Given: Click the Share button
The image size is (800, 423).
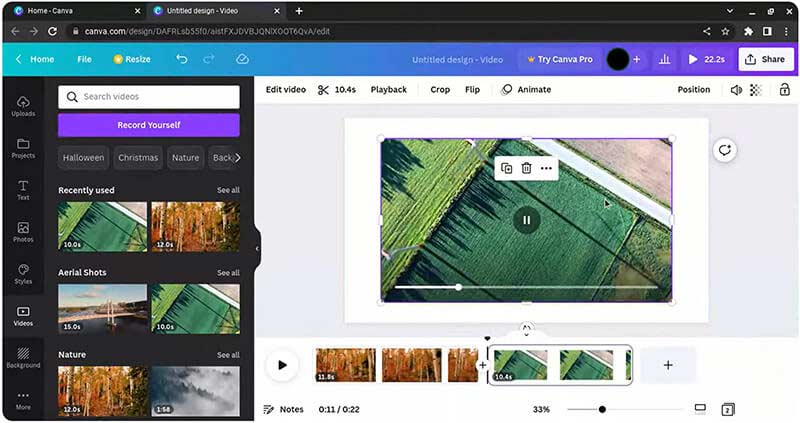Looking at the screenshot, I should (766, 59).
